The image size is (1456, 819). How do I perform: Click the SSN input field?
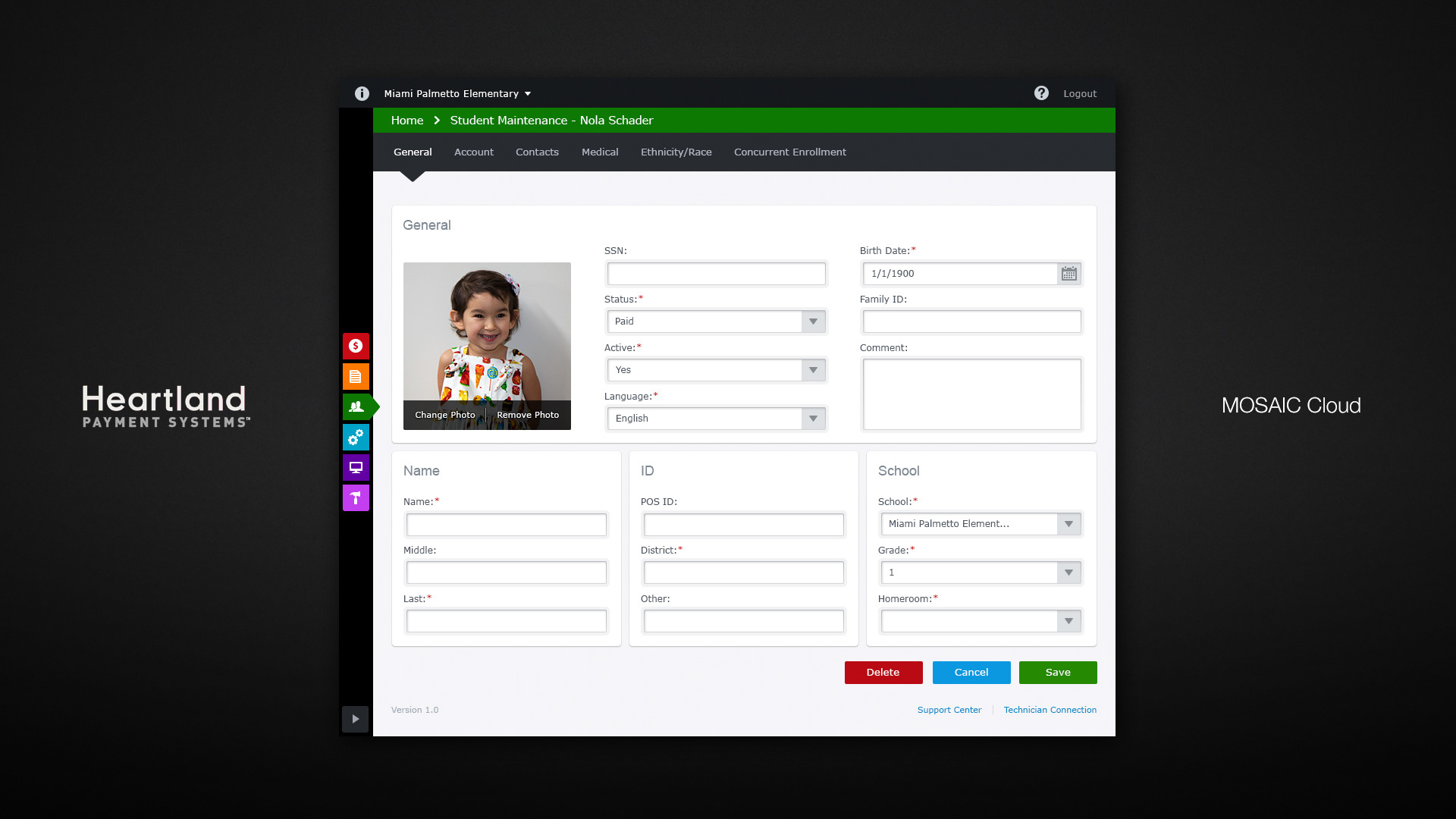point(716,274)
